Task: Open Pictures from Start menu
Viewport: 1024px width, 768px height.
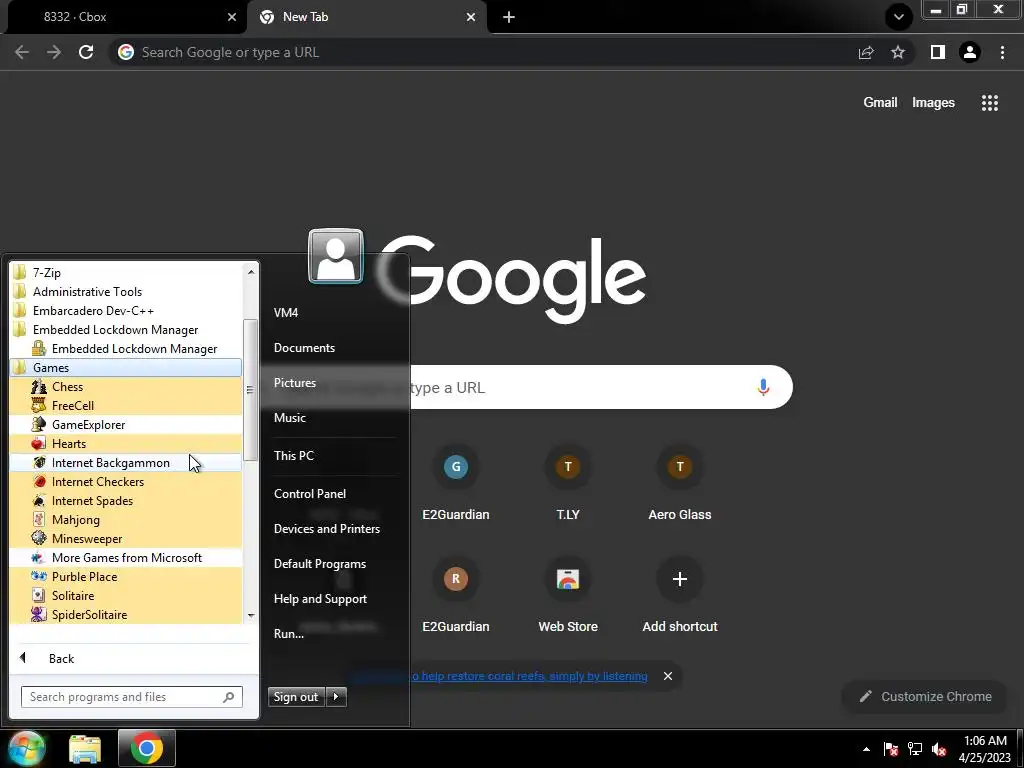Action: tap(333, 383)
